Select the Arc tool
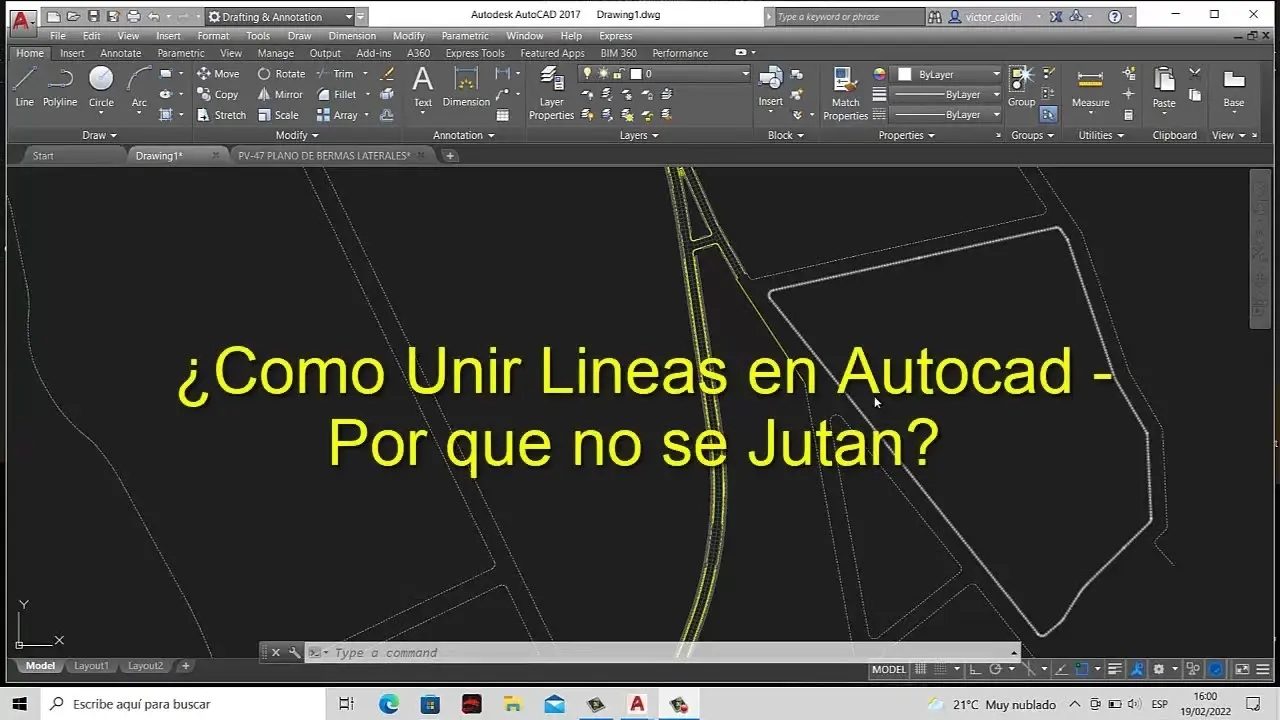1280x720 pixels. (x=139, y=86)
